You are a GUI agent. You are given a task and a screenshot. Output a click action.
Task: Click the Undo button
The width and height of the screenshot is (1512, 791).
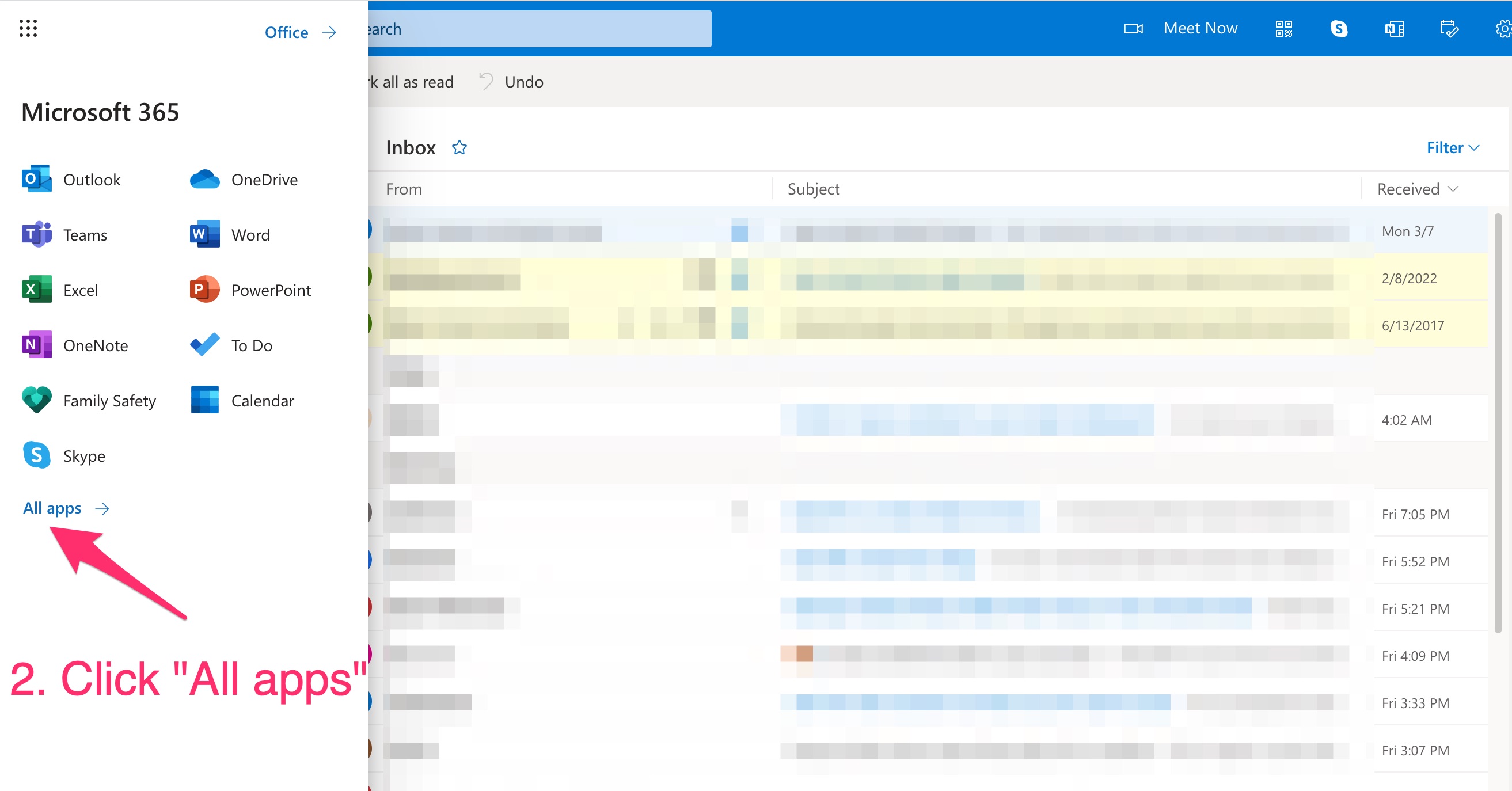point(511,82)
